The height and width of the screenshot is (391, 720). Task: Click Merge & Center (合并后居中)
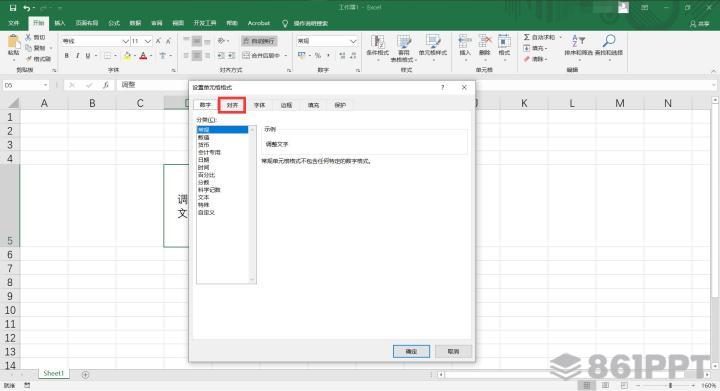[261, 56]
